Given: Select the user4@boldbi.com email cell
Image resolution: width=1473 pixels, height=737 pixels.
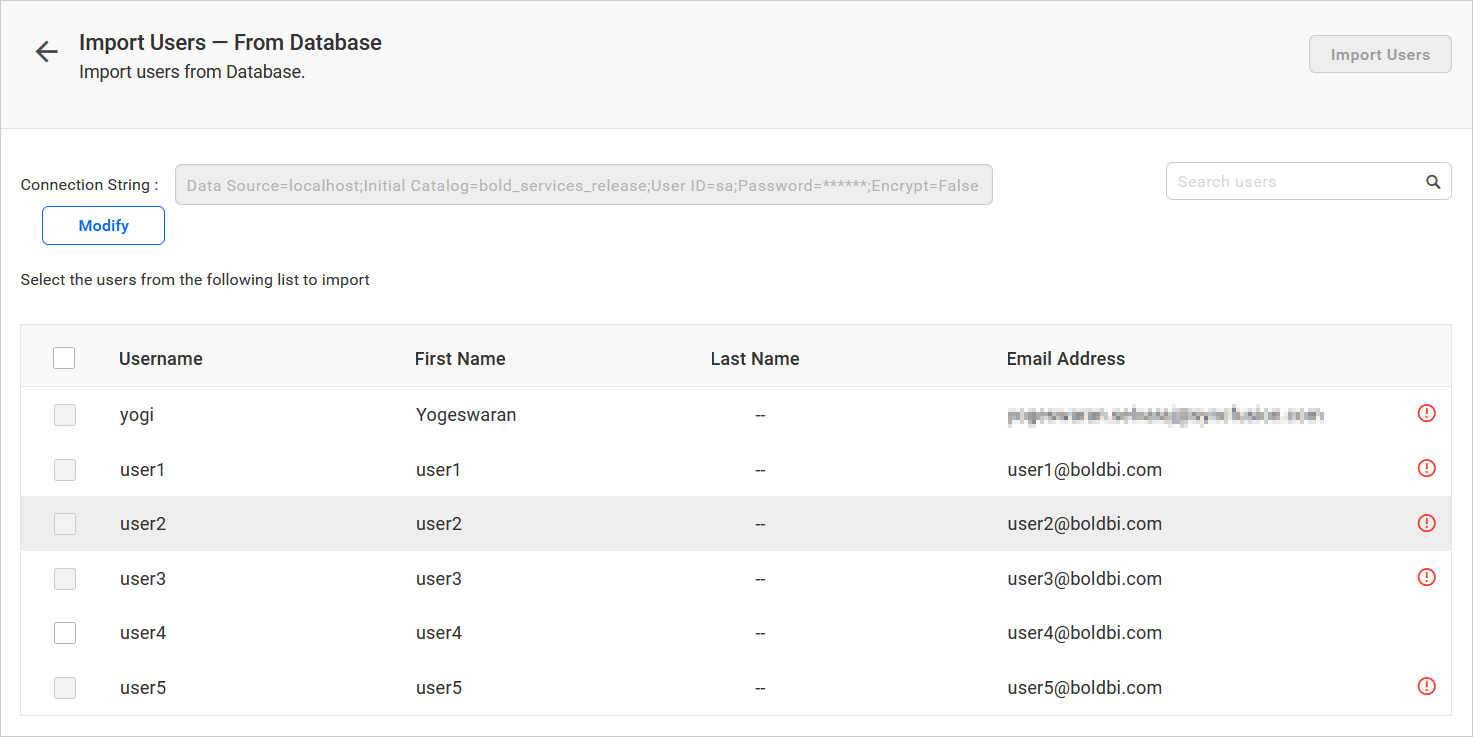Looking at the screenshot, I should click(1085, 633).
